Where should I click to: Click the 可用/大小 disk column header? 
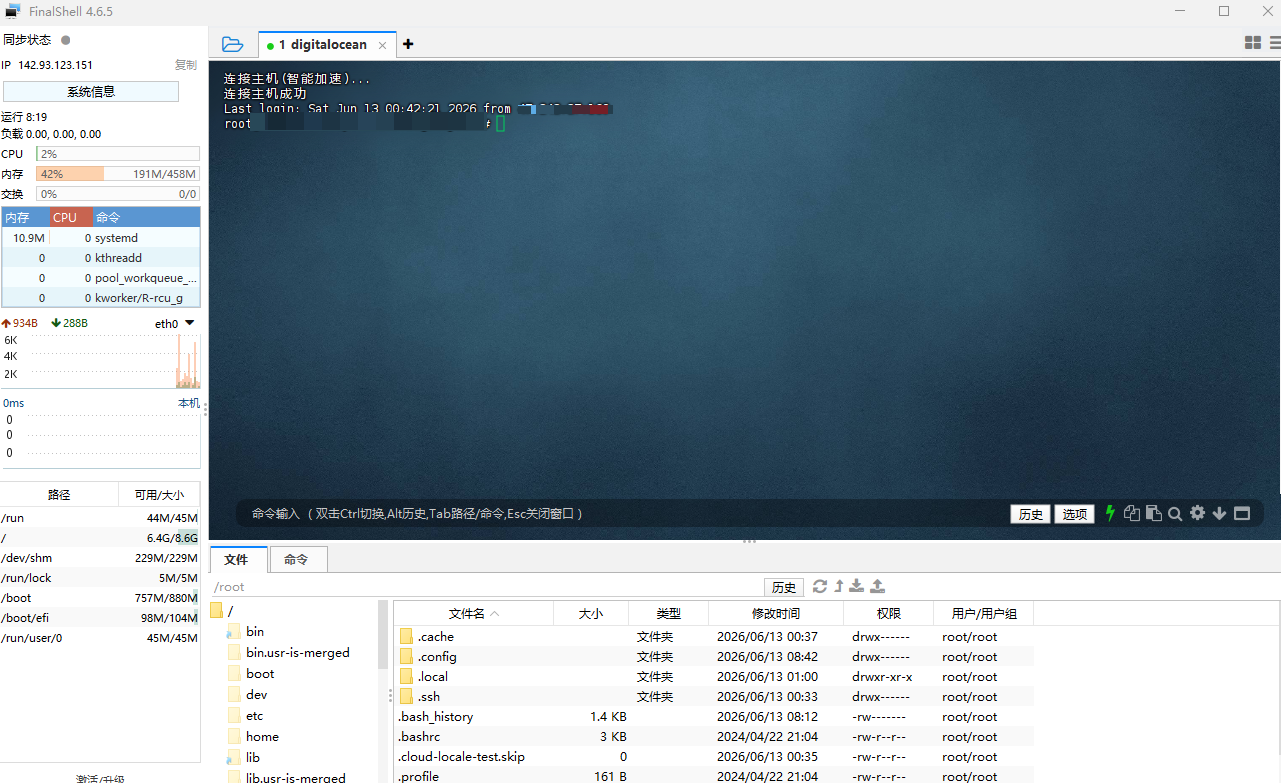[159, 494]
